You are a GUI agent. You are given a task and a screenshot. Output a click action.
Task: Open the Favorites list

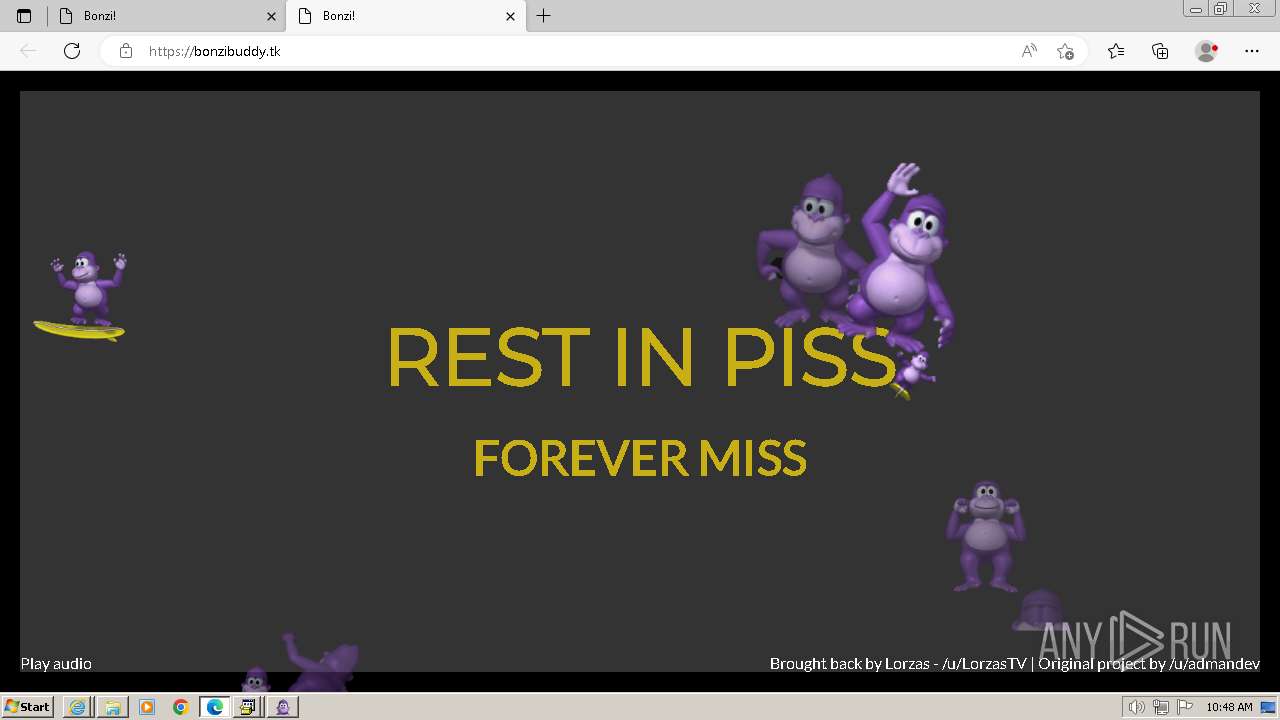click(x=1116, y=51)
